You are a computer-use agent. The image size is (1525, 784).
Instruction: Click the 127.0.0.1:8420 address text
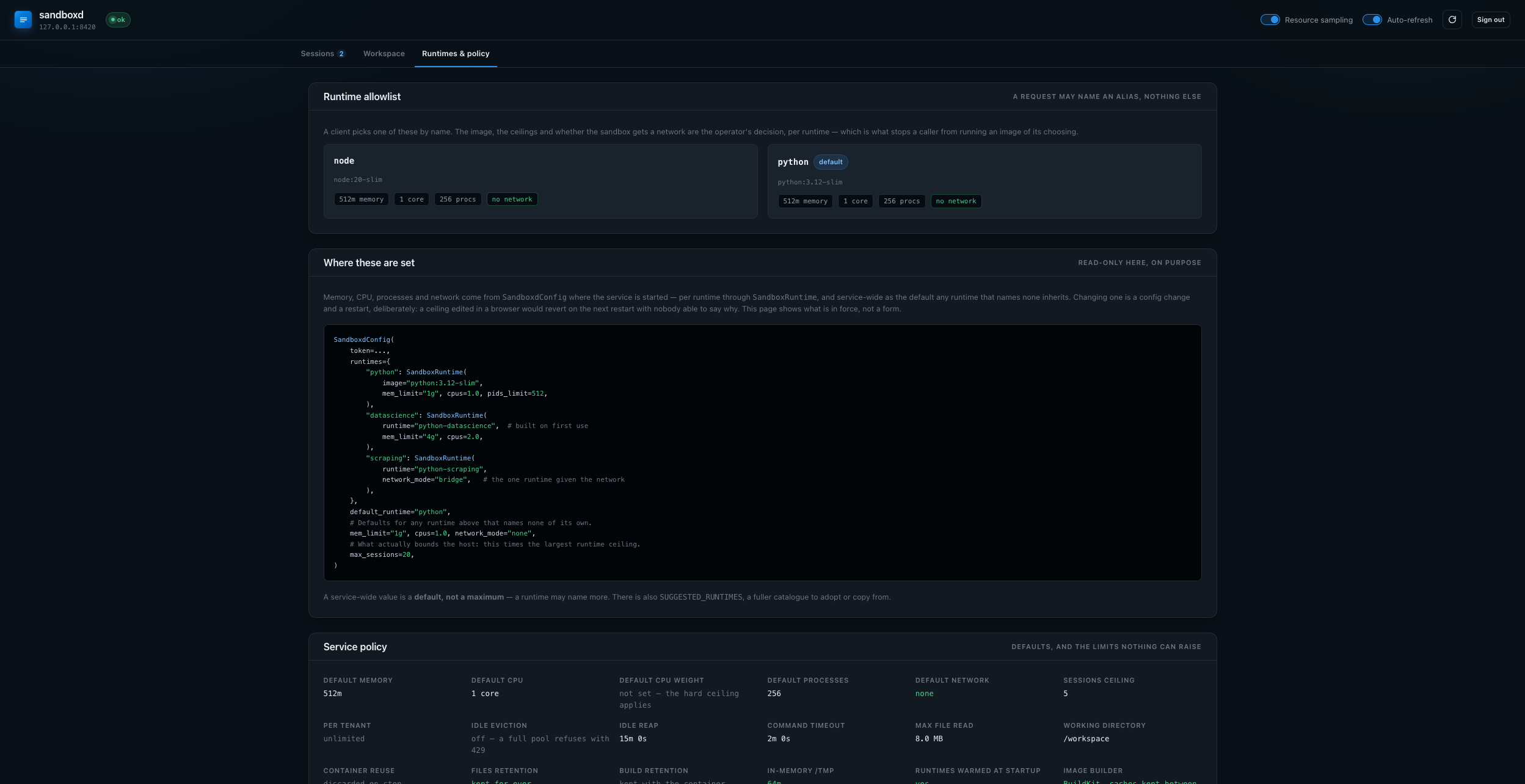[67, 27]
